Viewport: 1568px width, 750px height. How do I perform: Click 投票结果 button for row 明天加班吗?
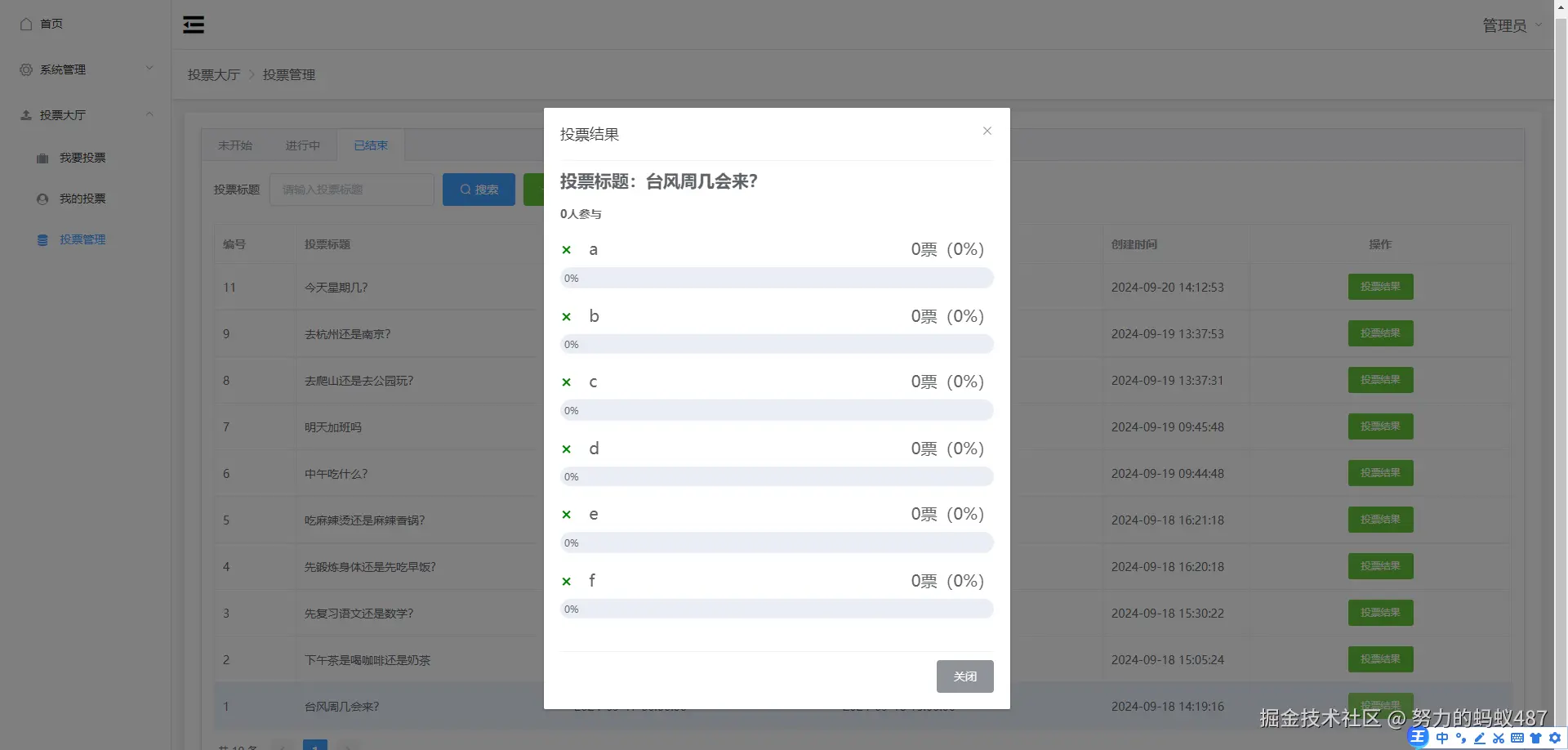1380,426
